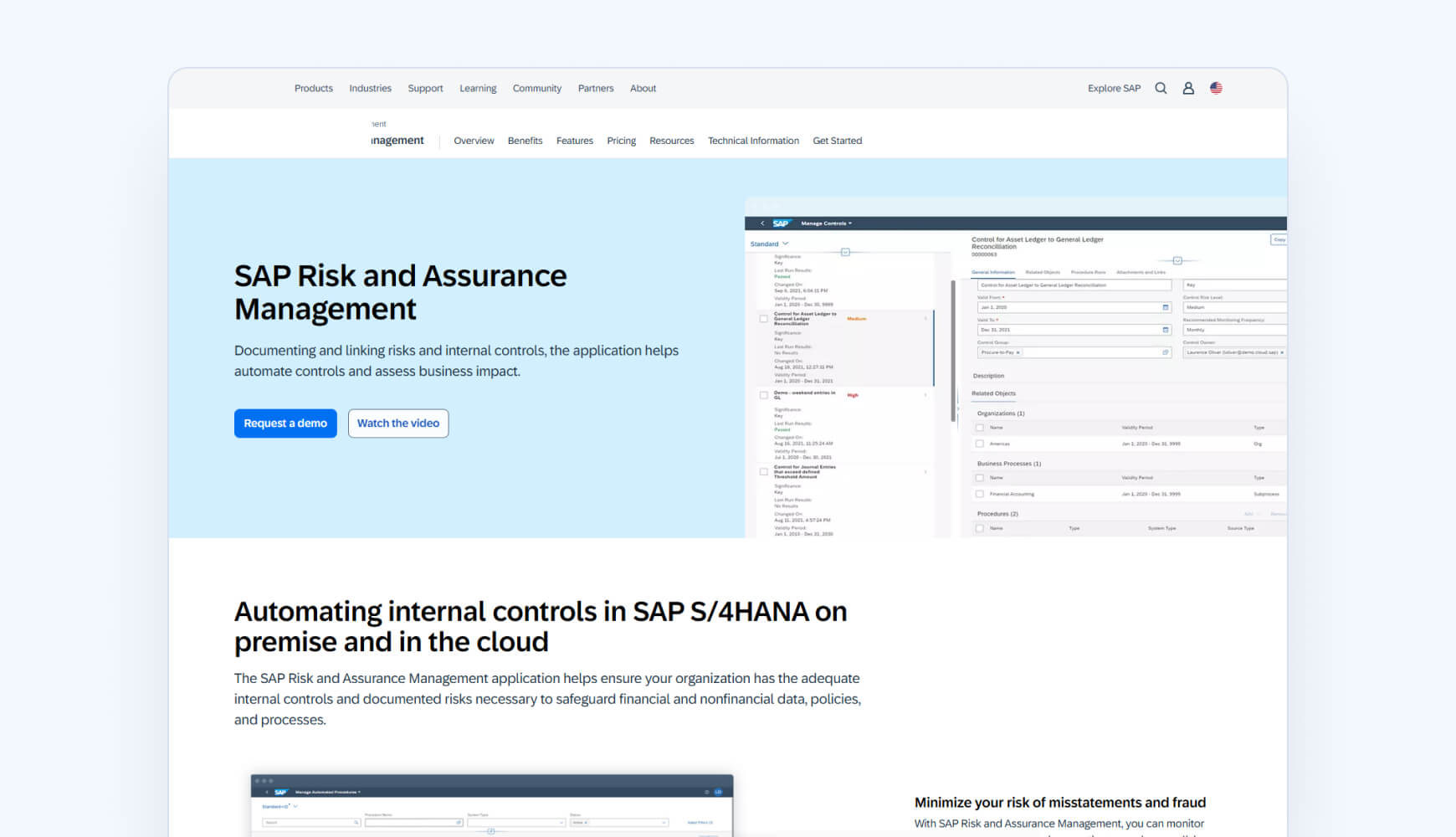The width and height of the screenshot is (1456, 837).
Task: Open the US flag country selector
Action: pyautogui.click(x=1216, y=88)
